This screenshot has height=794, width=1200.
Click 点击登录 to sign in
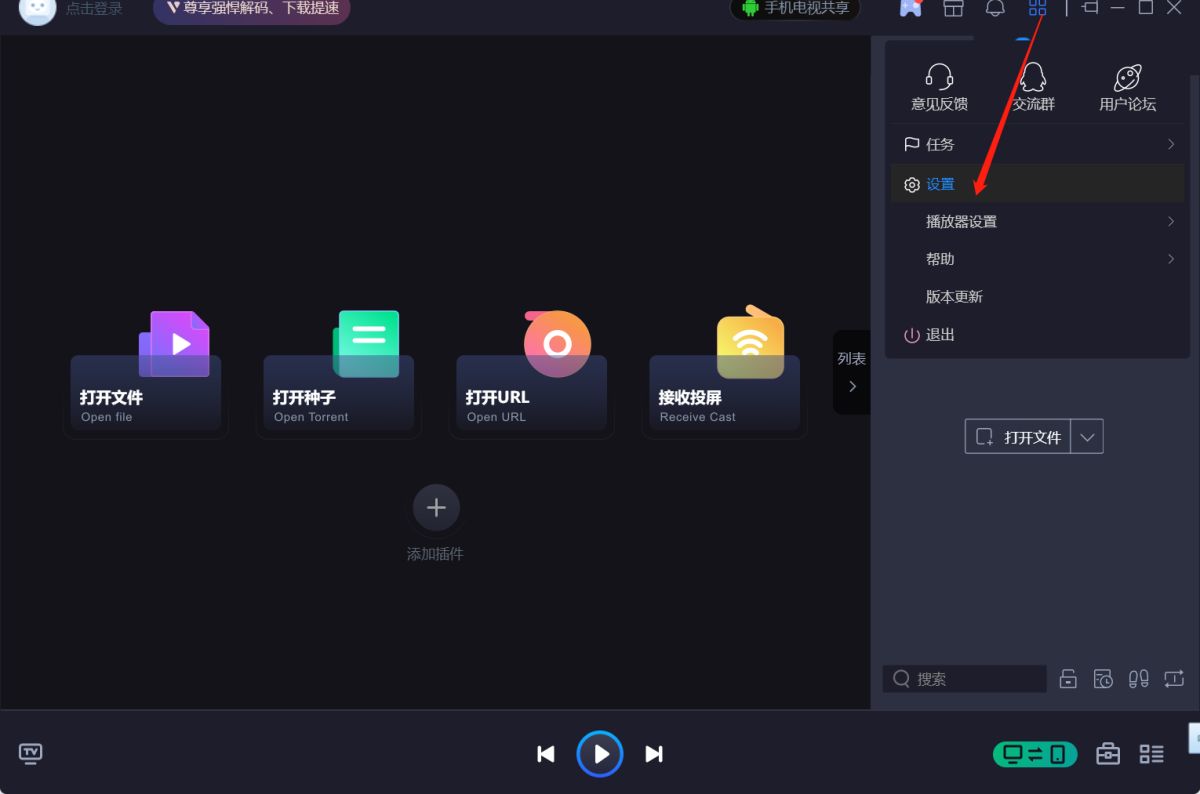click(x=94, y=9)
